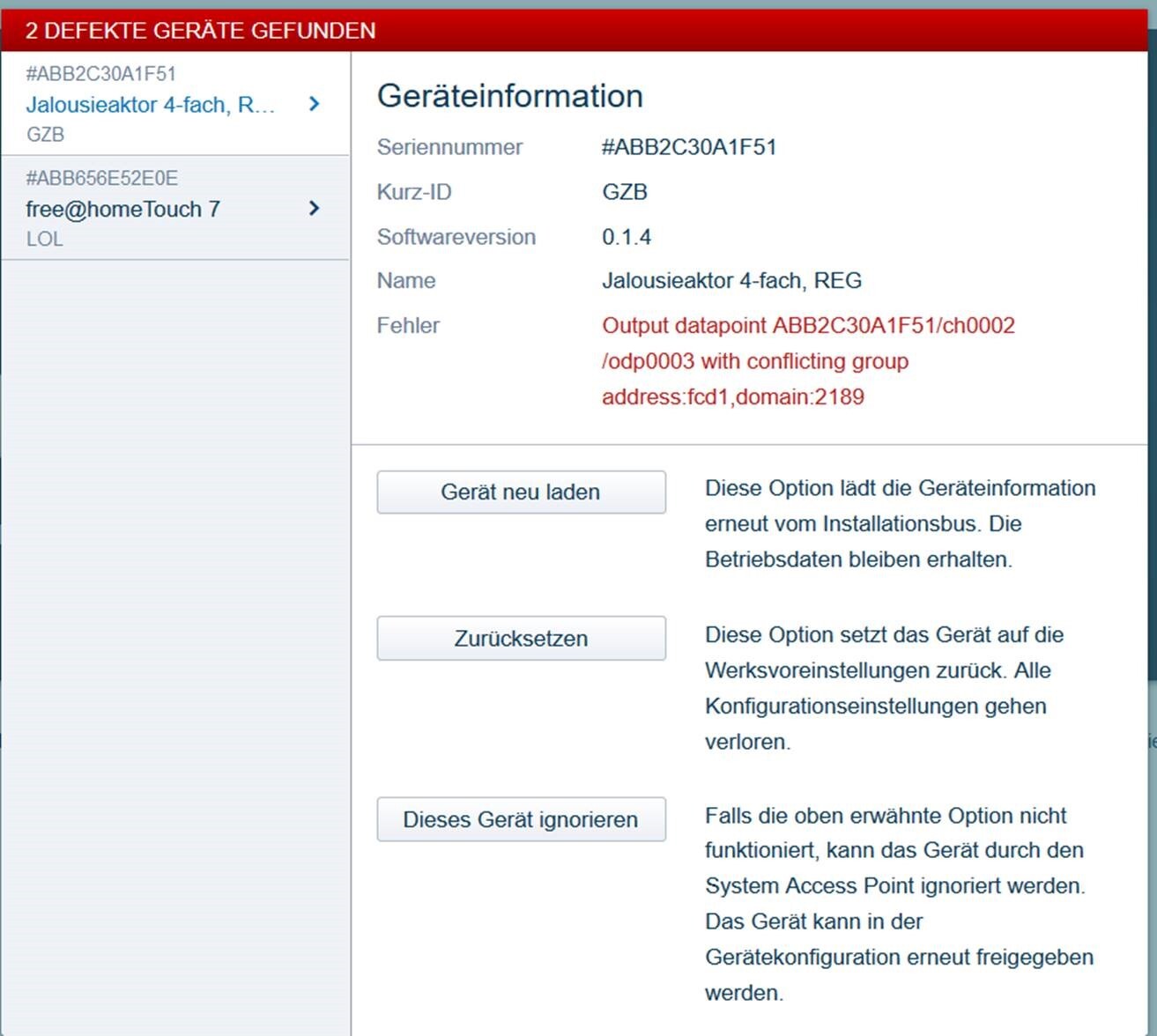Click the Kurz-ID value GZB

[621, 191]
